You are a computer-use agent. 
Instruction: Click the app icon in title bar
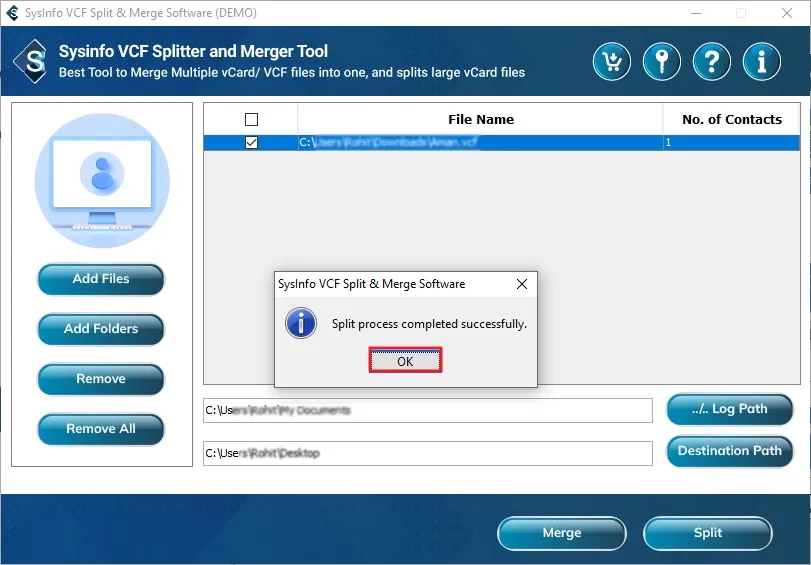tap(12, 13)
